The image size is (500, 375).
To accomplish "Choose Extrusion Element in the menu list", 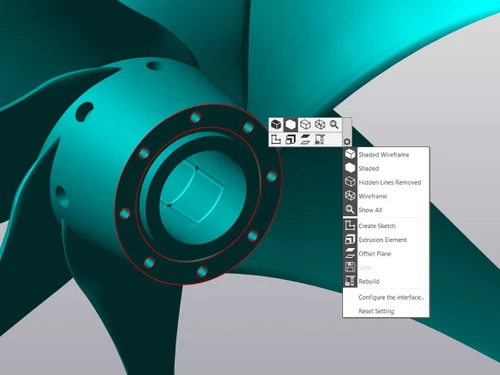I will (x=386, y=240).
